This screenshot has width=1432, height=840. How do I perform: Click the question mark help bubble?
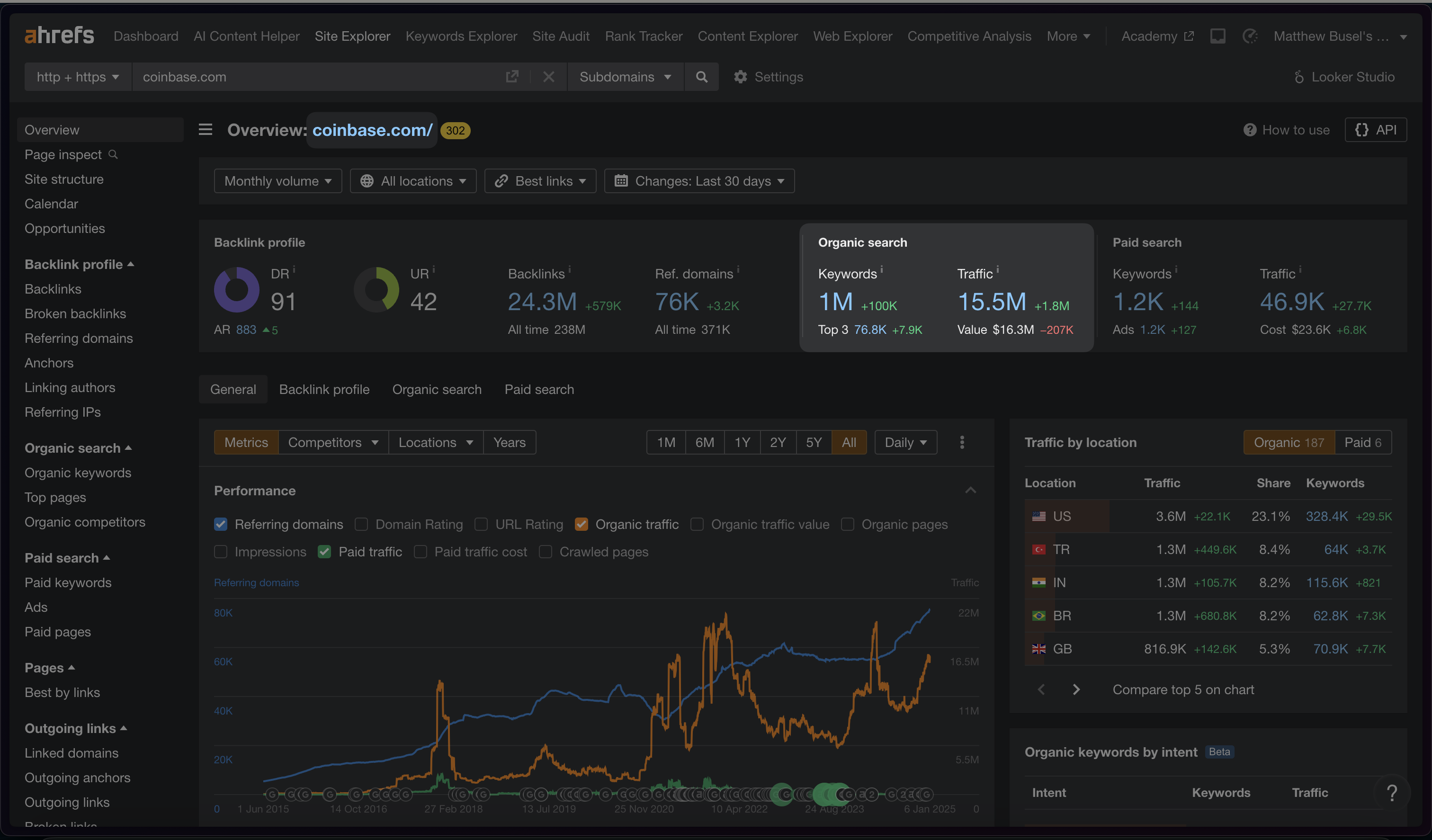pos(1392,792)
